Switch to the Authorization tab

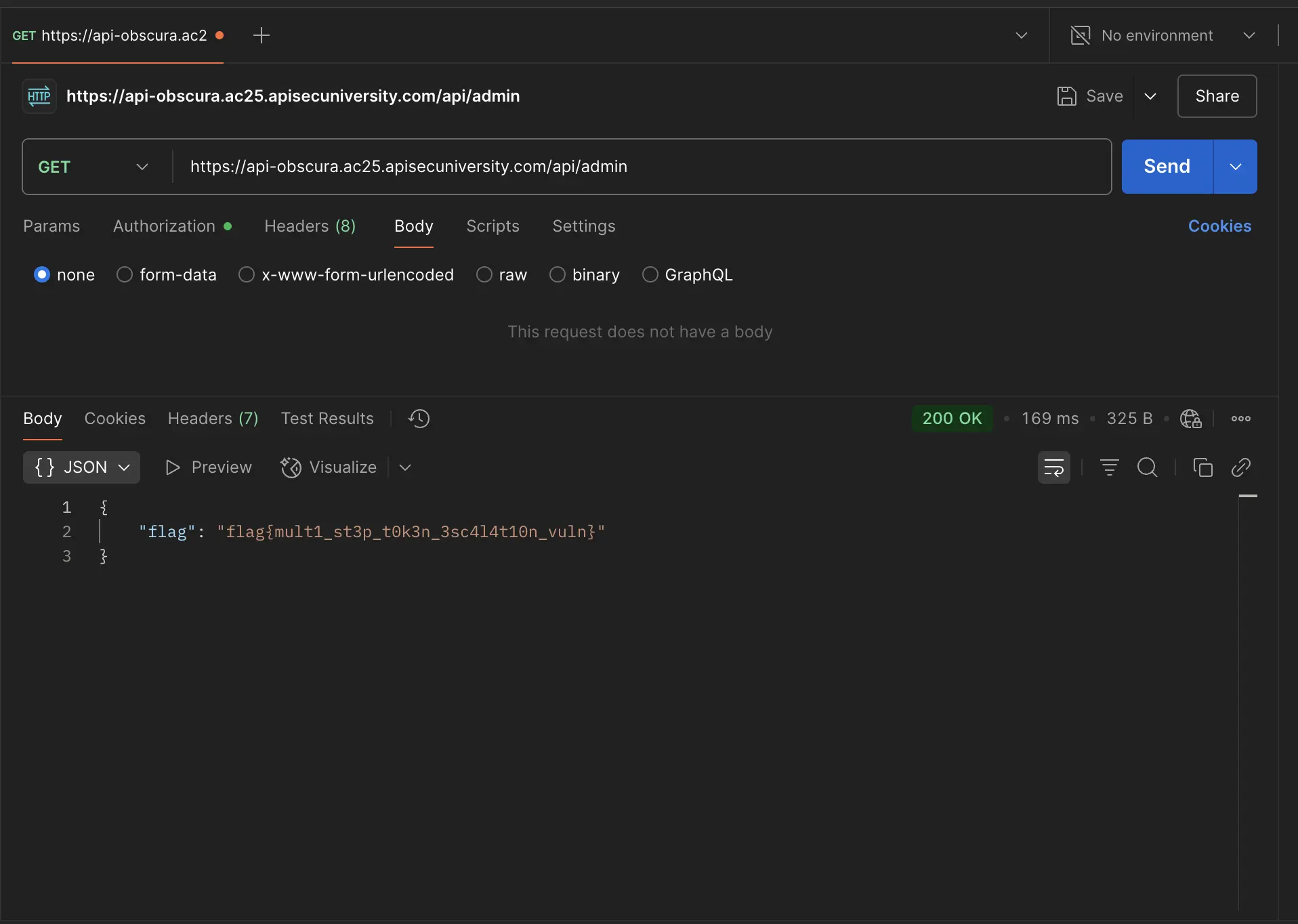click(x=172, y=226)
